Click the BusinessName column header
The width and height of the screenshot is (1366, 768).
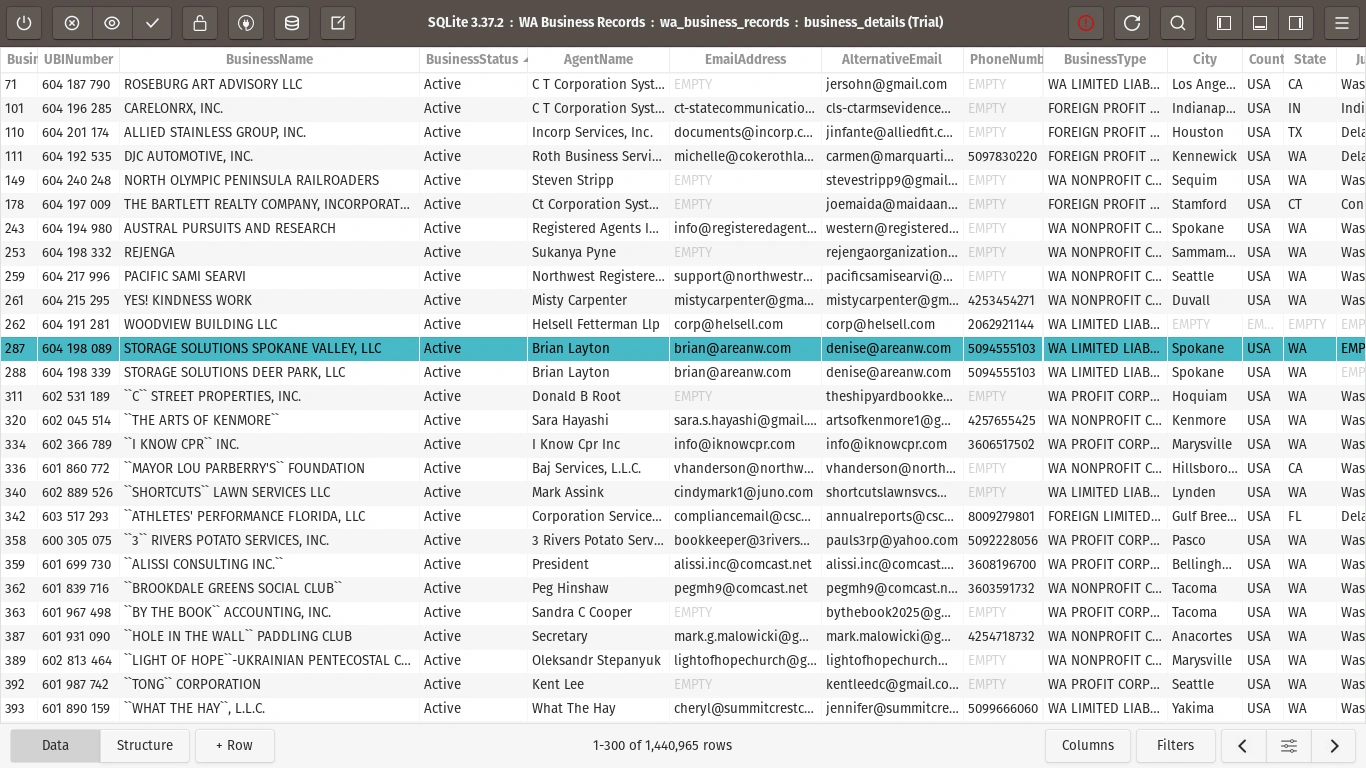coord(269,59)
